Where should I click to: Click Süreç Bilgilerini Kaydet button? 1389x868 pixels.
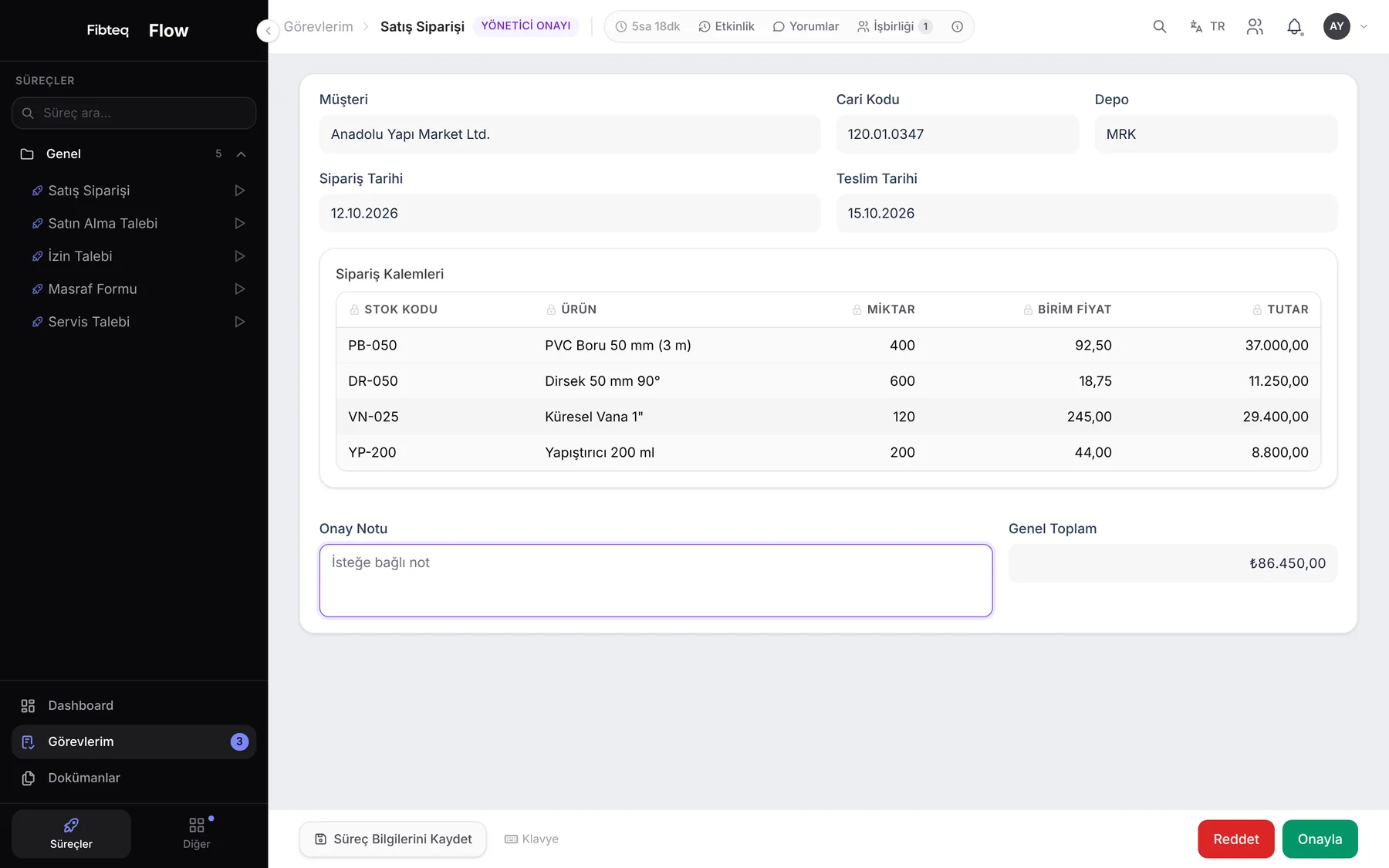click(393, 839)
